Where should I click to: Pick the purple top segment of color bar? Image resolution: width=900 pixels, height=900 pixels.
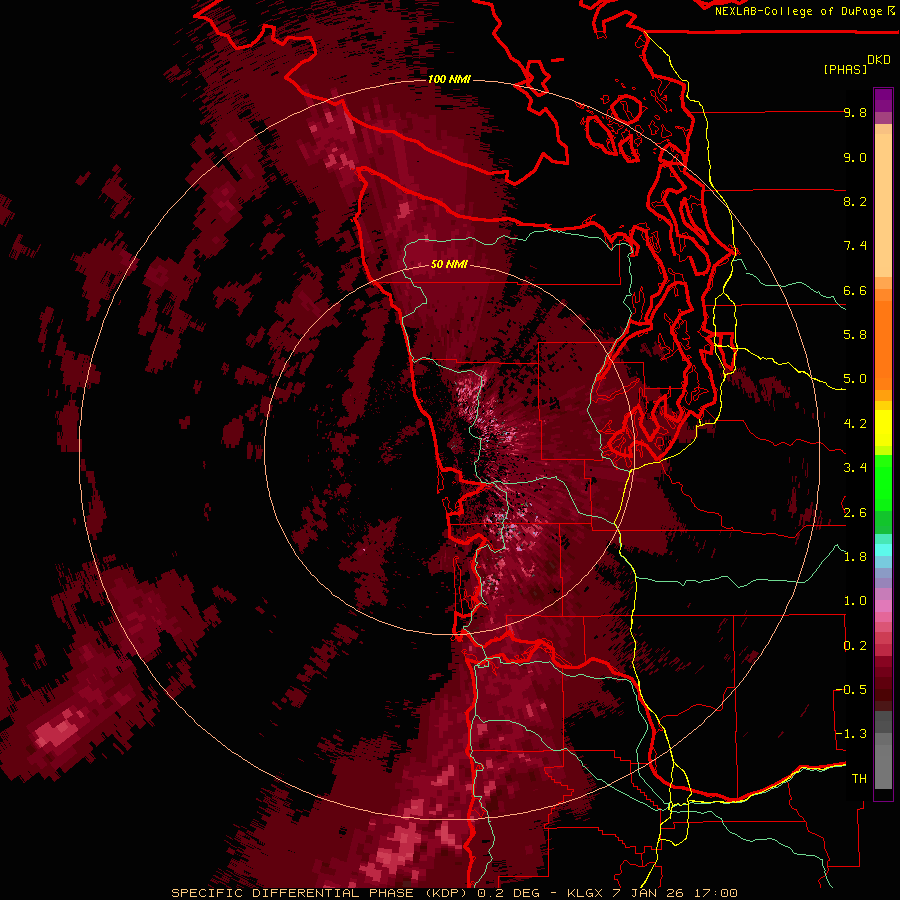tap(883, 100)
